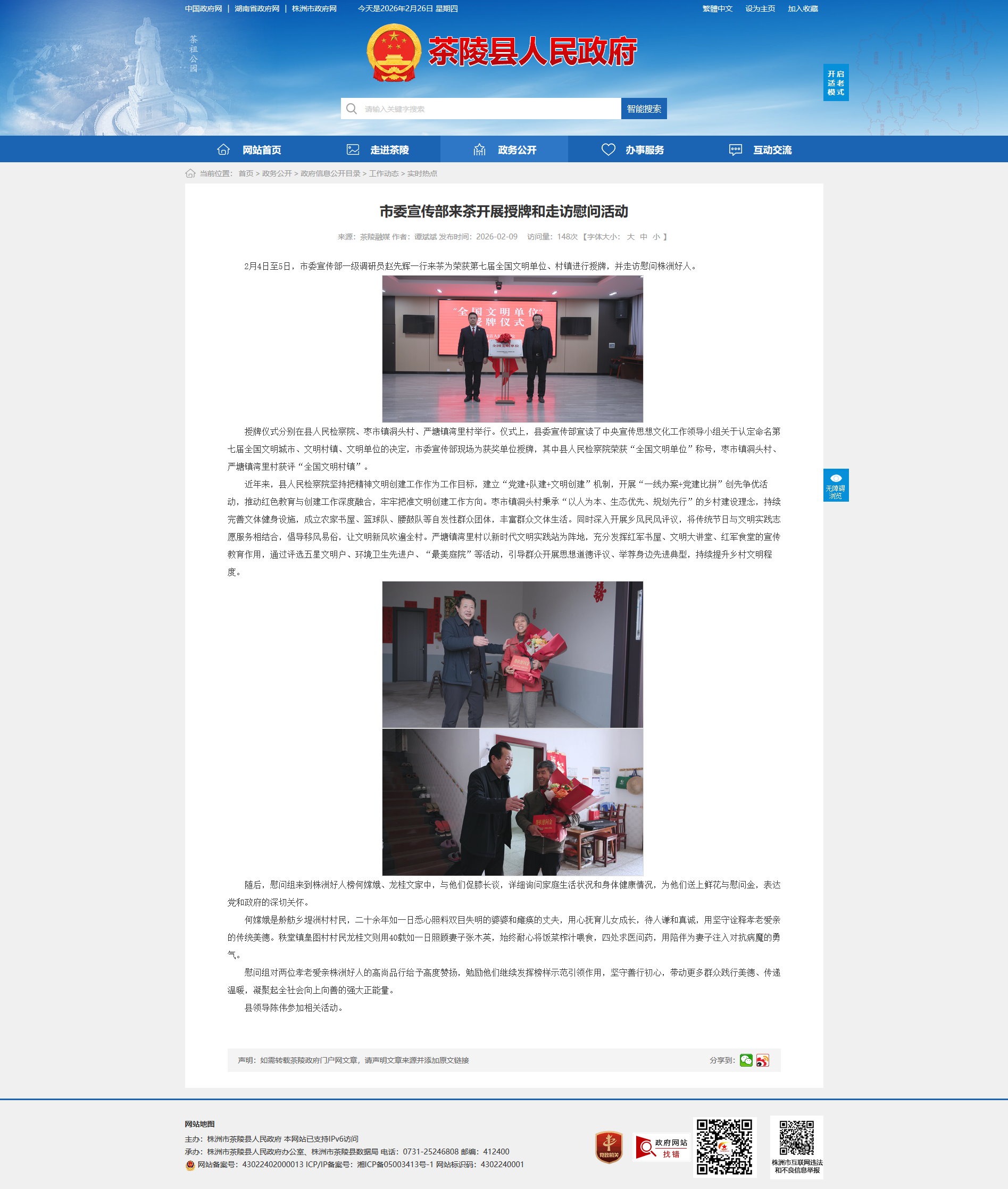Switch to 繁體中文 display
1008x1189 pixels.
tap(717, 9)
